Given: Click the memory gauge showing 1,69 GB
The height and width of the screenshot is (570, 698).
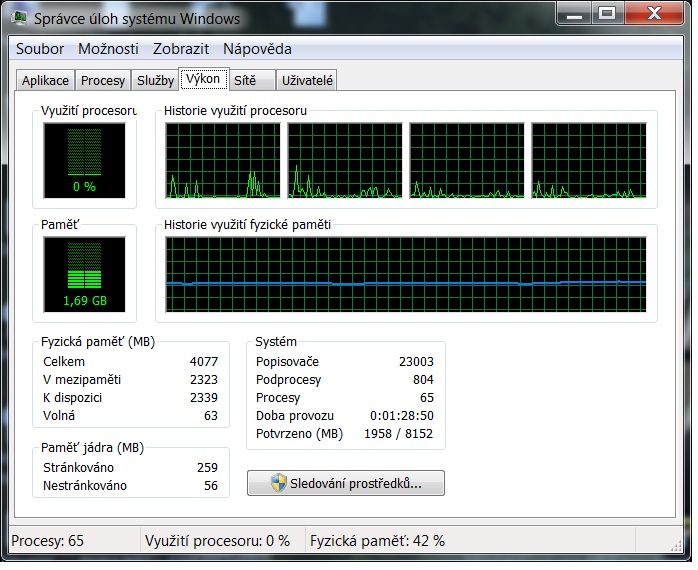Looking at the screenshot, I should (x=85, y=275).
